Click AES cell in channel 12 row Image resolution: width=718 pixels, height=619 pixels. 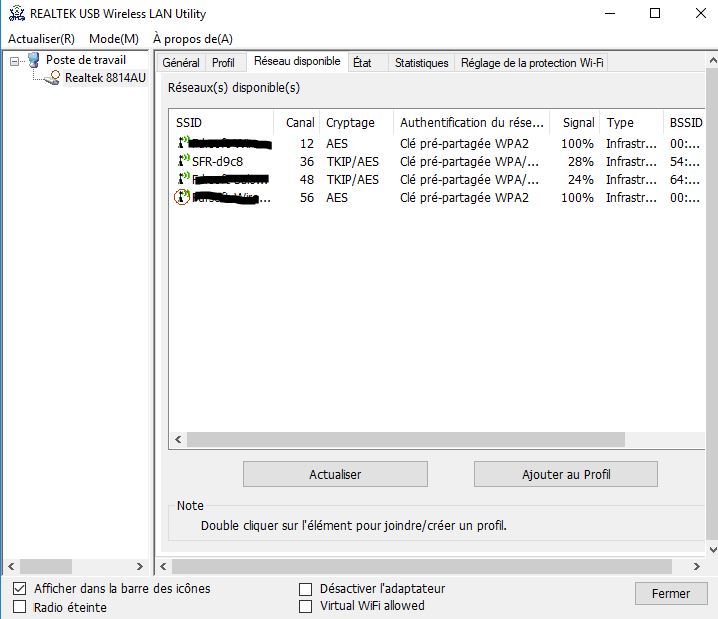point(337,143)
